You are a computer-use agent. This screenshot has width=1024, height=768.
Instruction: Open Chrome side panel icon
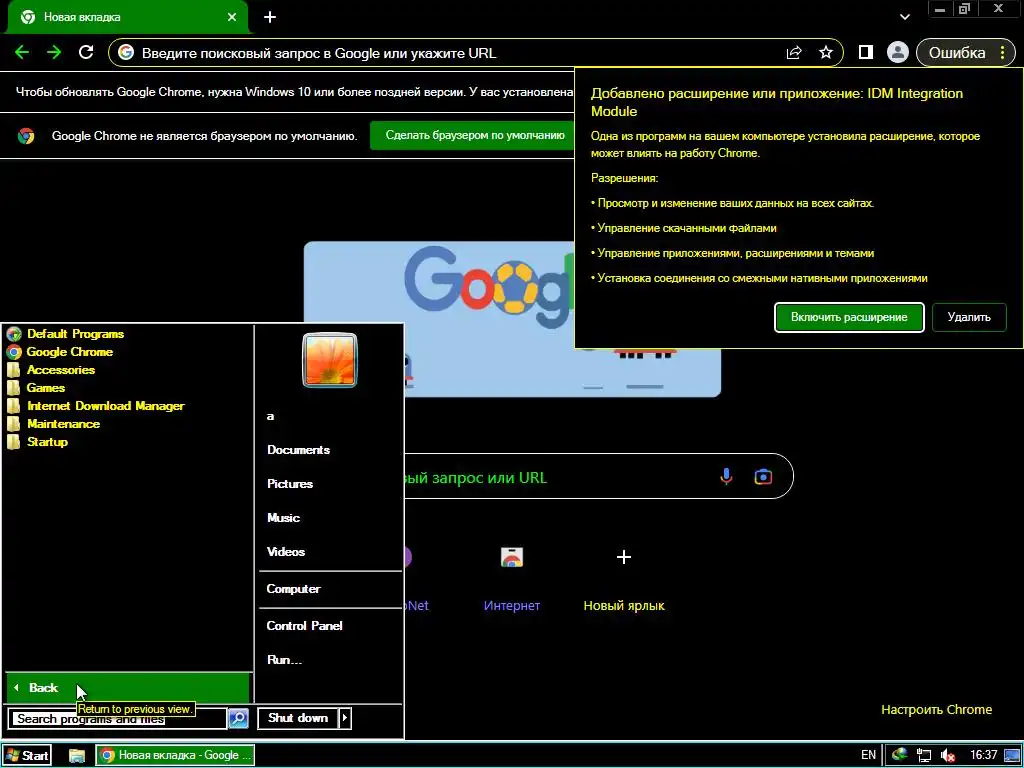click(865, 52)
